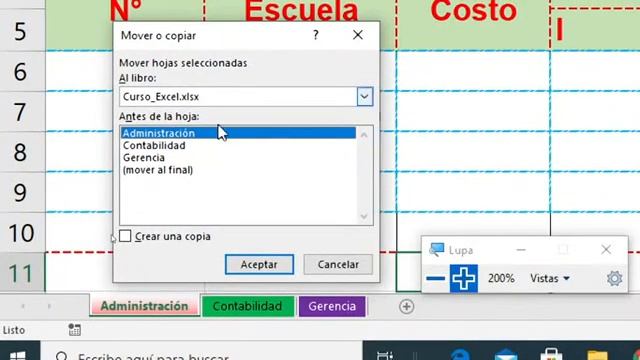Click the help question mark in dialog

point(316,36)
